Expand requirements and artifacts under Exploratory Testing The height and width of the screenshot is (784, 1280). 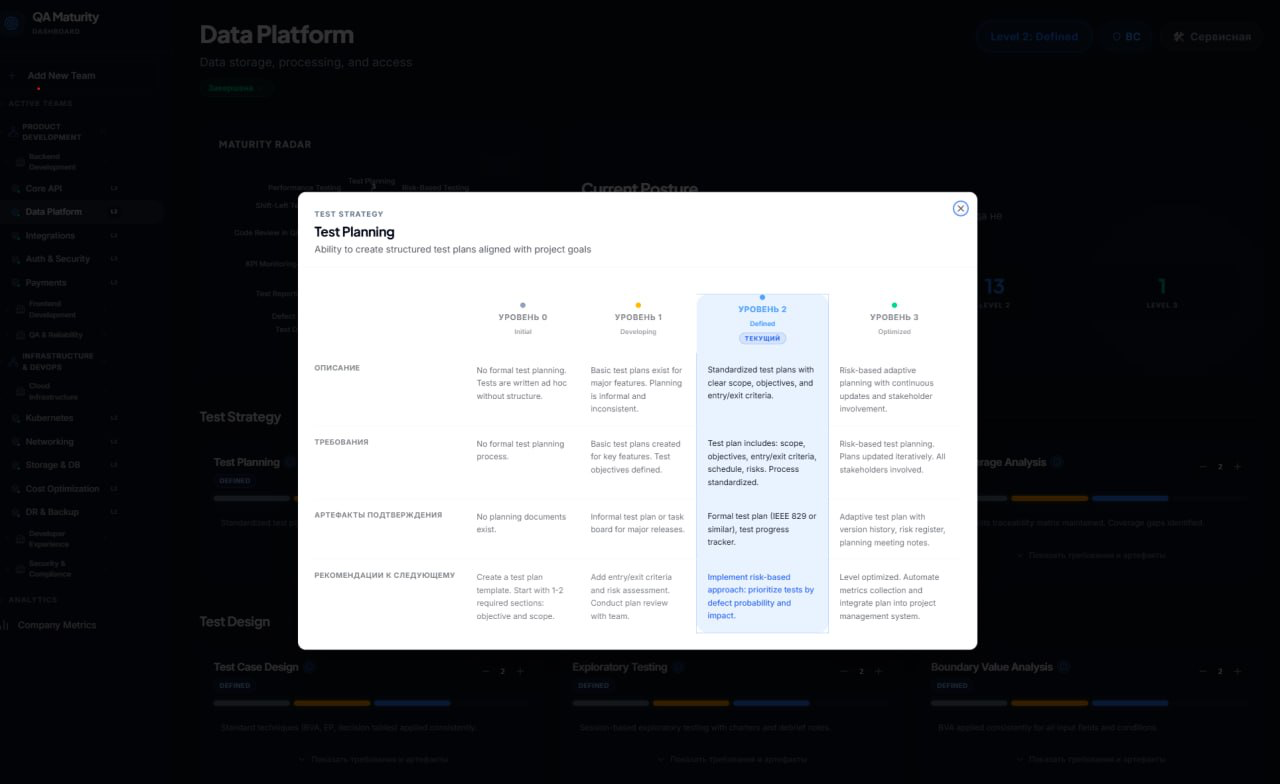point(733,759)
